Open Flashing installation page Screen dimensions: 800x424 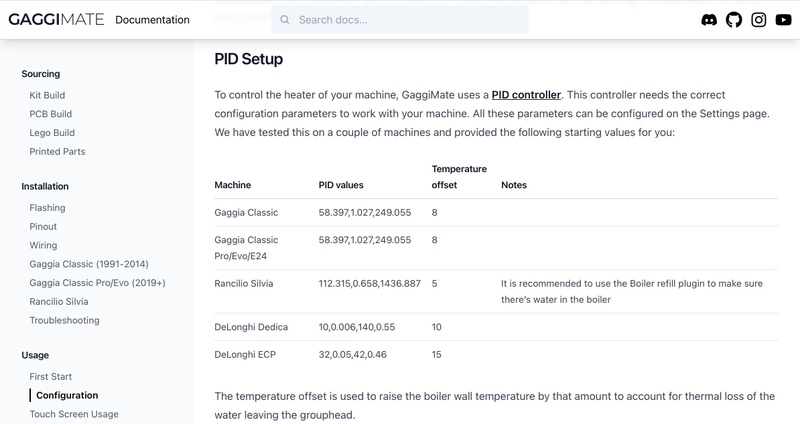pyautogui.click(x=47, y=208)
